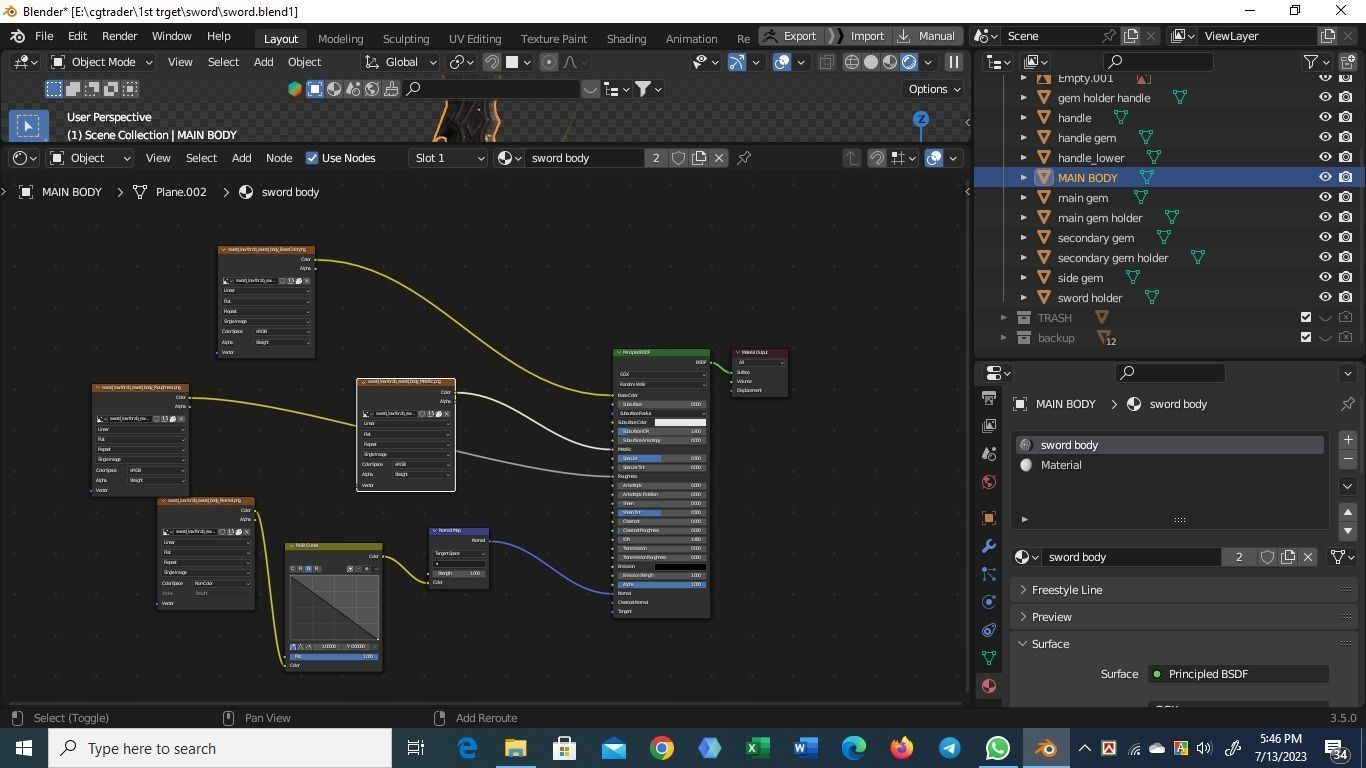This screenshot has width=1366, height=768.
Task: Open the Material properties tab icon
Action: 989,686
